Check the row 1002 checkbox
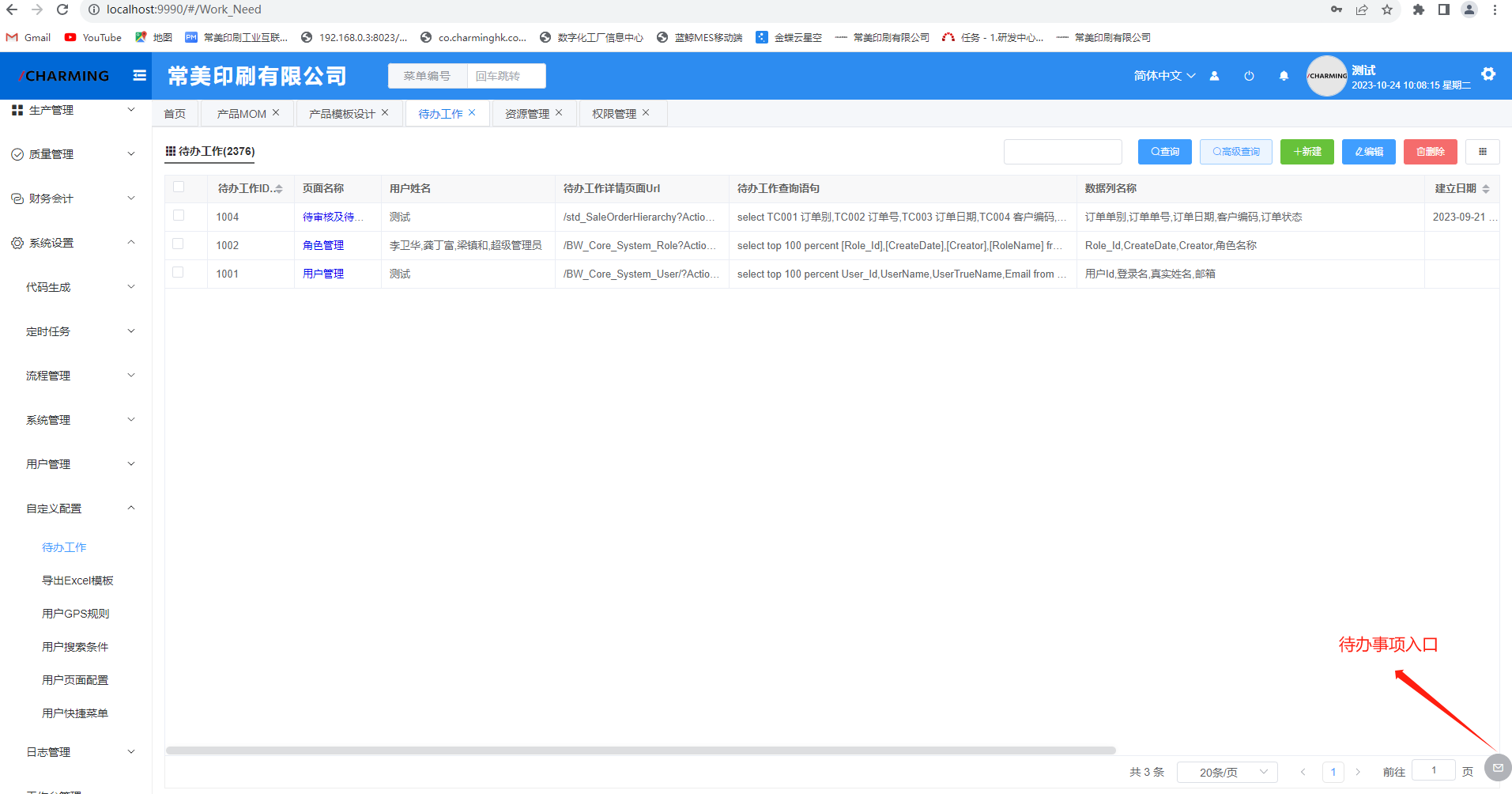Screen dimensions: 1512x794 [x=179, y=244]
